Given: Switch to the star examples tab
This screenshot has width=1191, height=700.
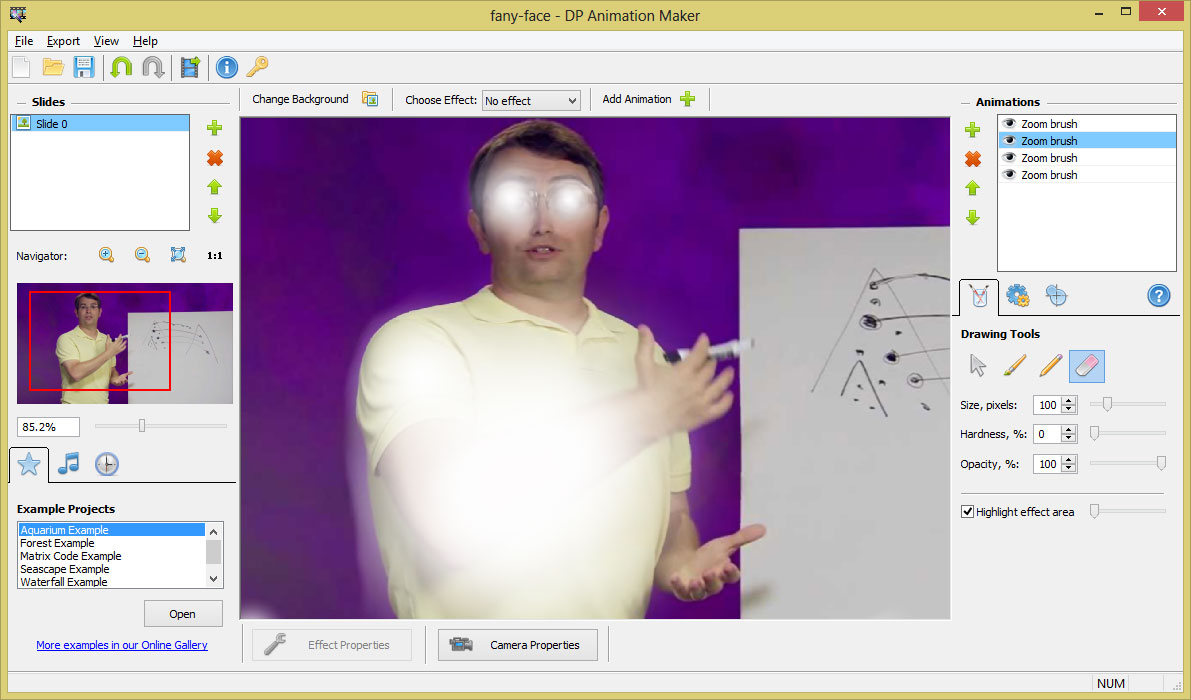Looking at the screenshot, I should [29, 464].
